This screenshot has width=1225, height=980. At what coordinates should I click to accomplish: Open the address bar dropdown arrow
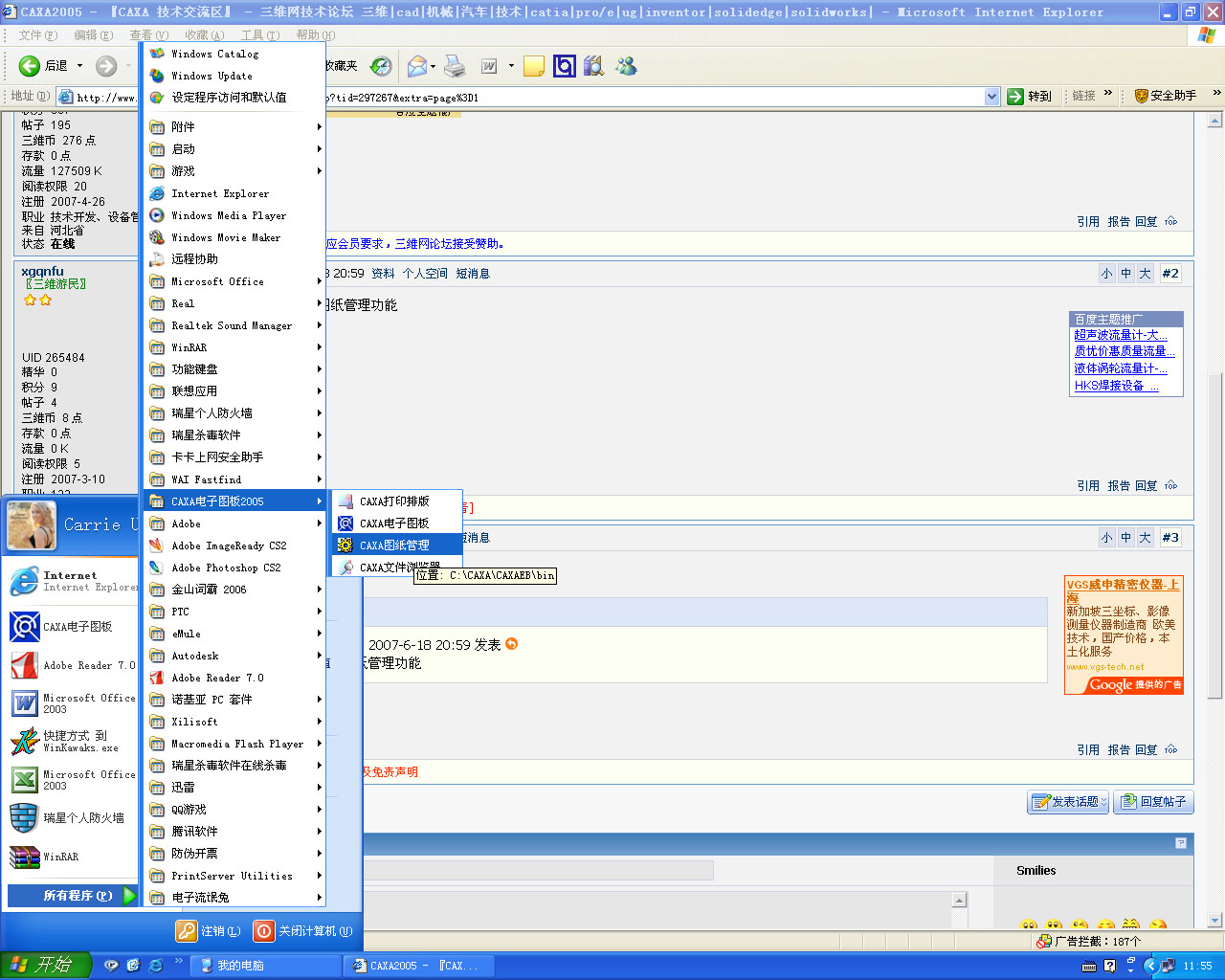tap(991, 96)
